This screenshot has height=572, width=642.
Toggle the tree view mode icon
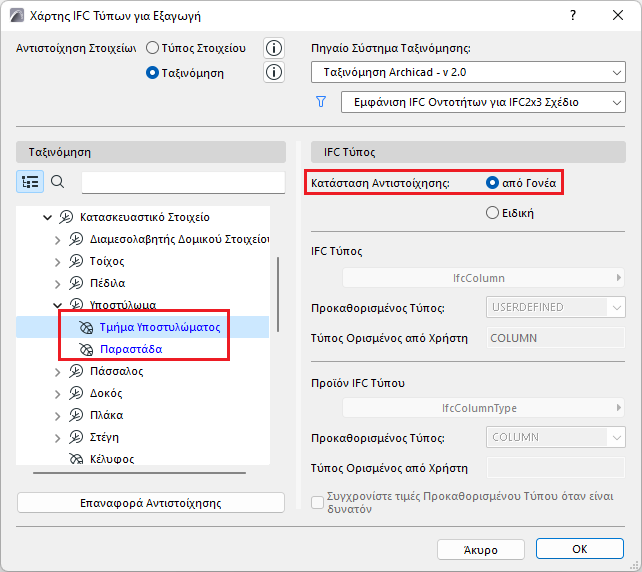pyautogui.click(x=30, y=181)
